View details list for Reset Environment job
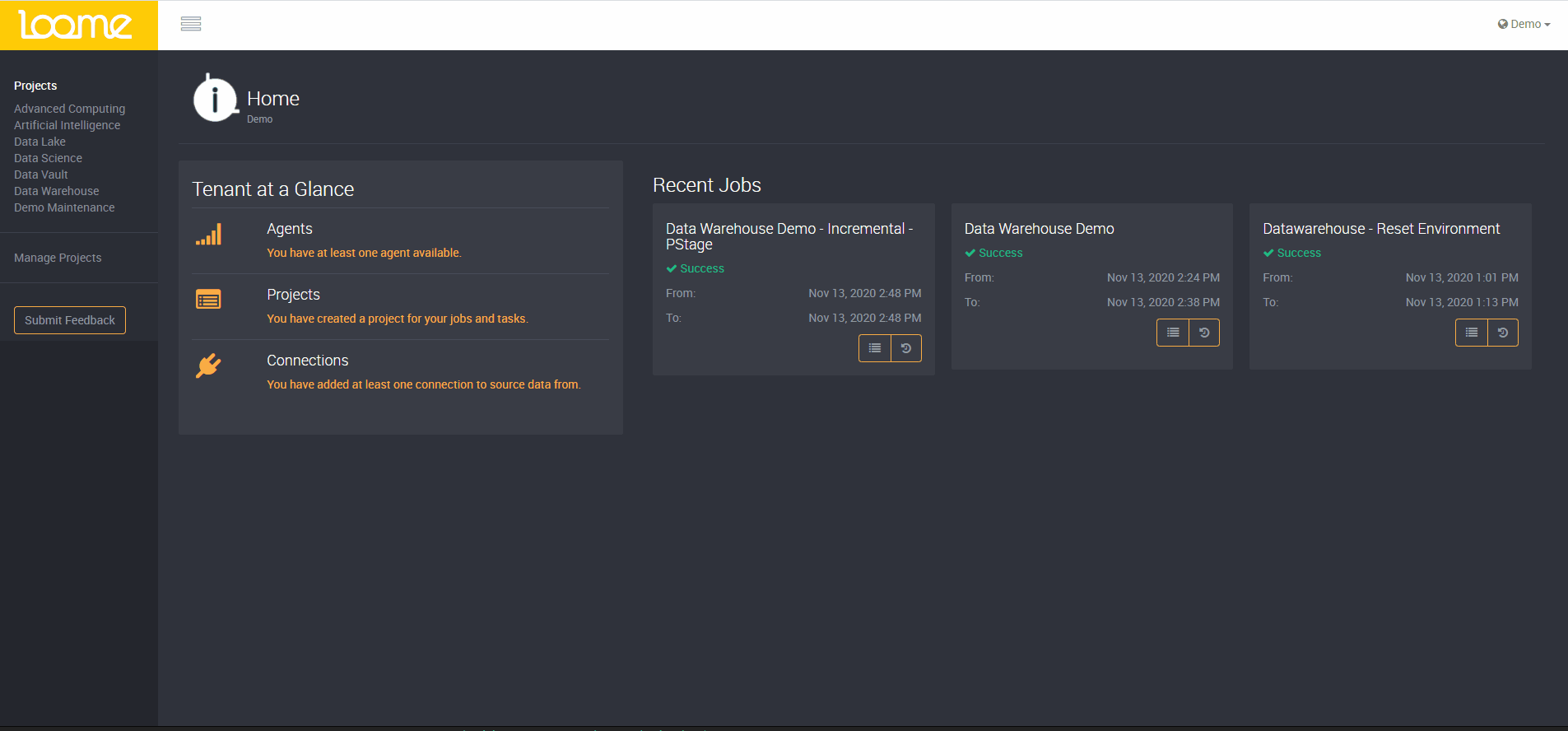This screenshot has height=731, width=1568. coord(1472,333)
